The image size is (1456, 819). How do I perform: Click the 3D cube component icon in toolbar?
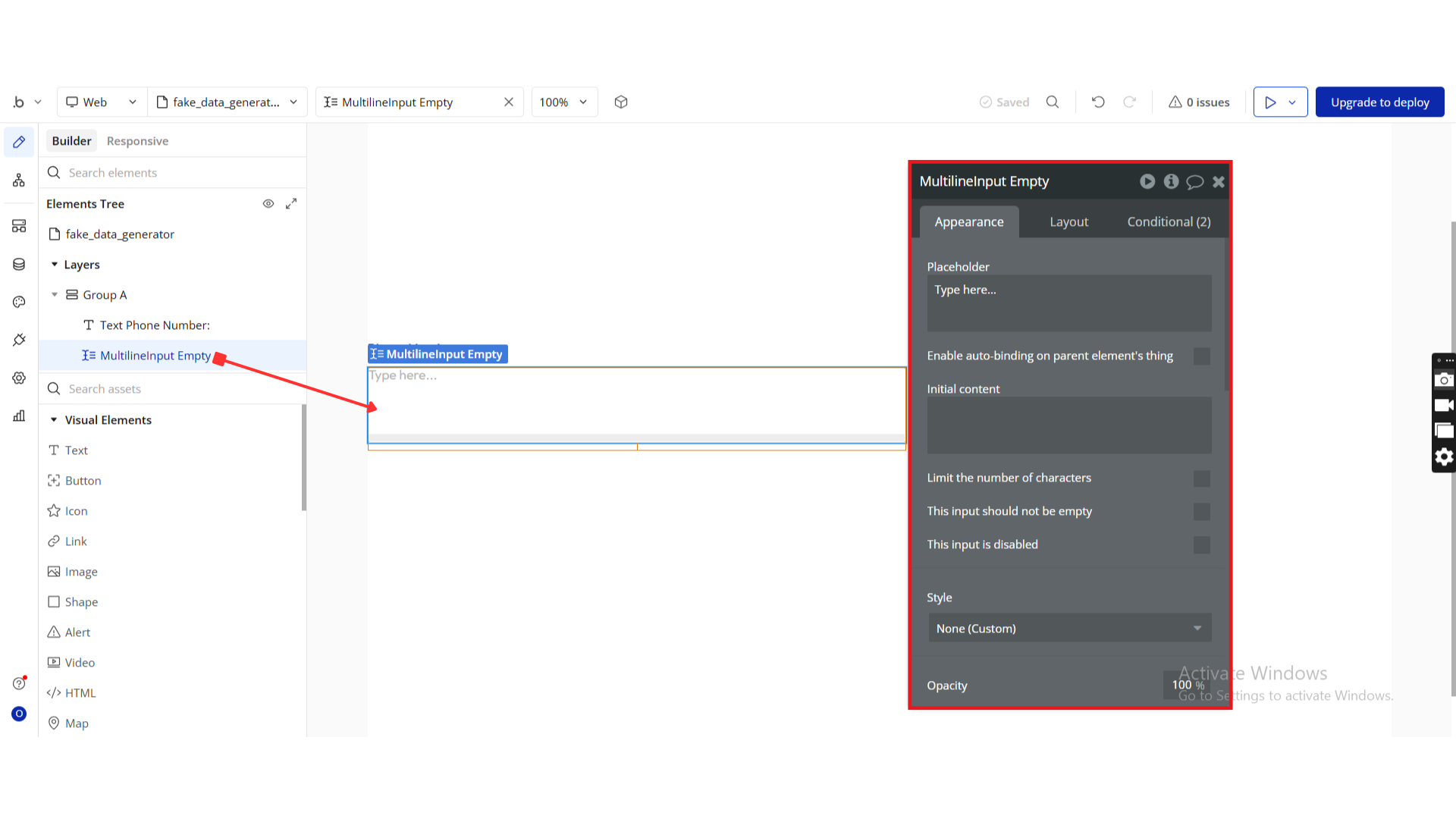(621, 102)
